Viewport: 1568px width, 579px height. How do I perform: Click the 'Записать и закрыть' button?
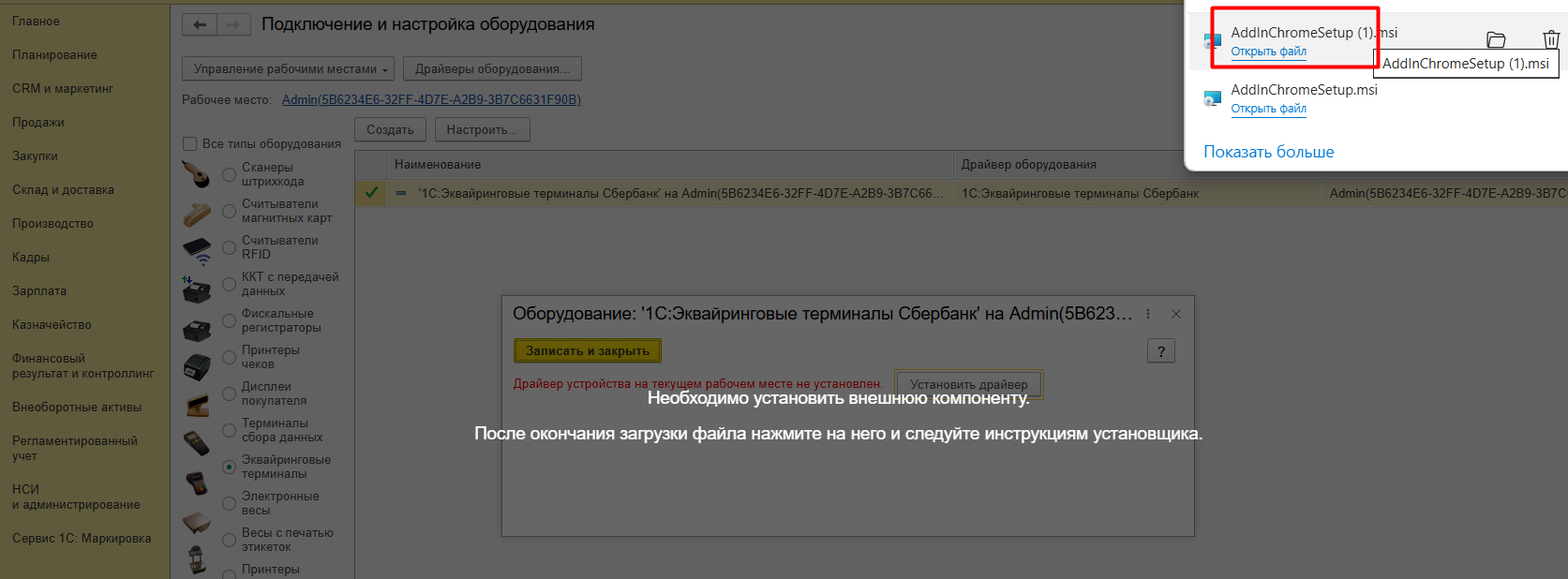pyautogui.click(x=588, y=351)
